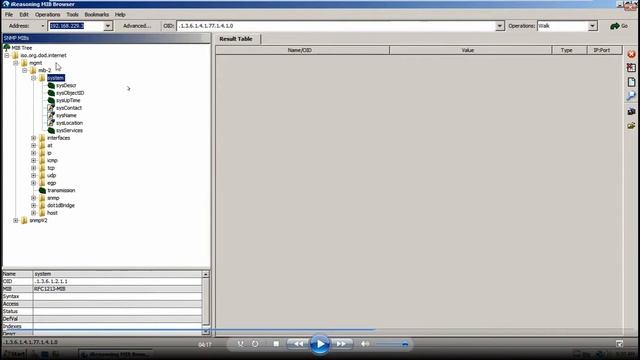The image size is (640, 360).
Task: Expand the host tree node
Action: (x=33, y=213)
